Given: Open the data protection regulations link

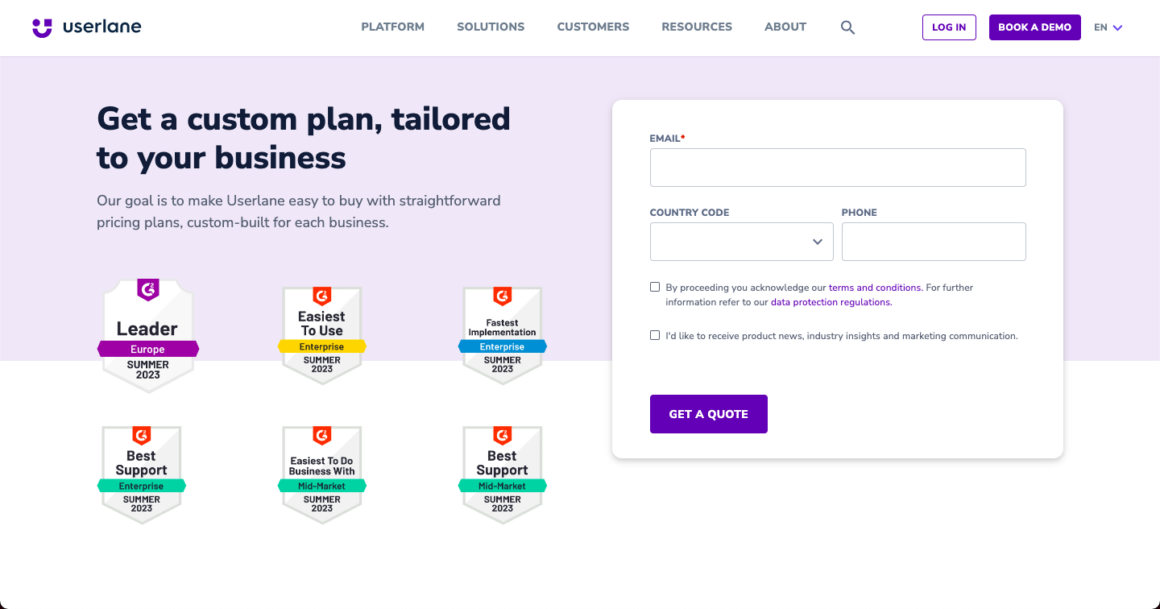Looking at the screenshot, I should point(830,301).
